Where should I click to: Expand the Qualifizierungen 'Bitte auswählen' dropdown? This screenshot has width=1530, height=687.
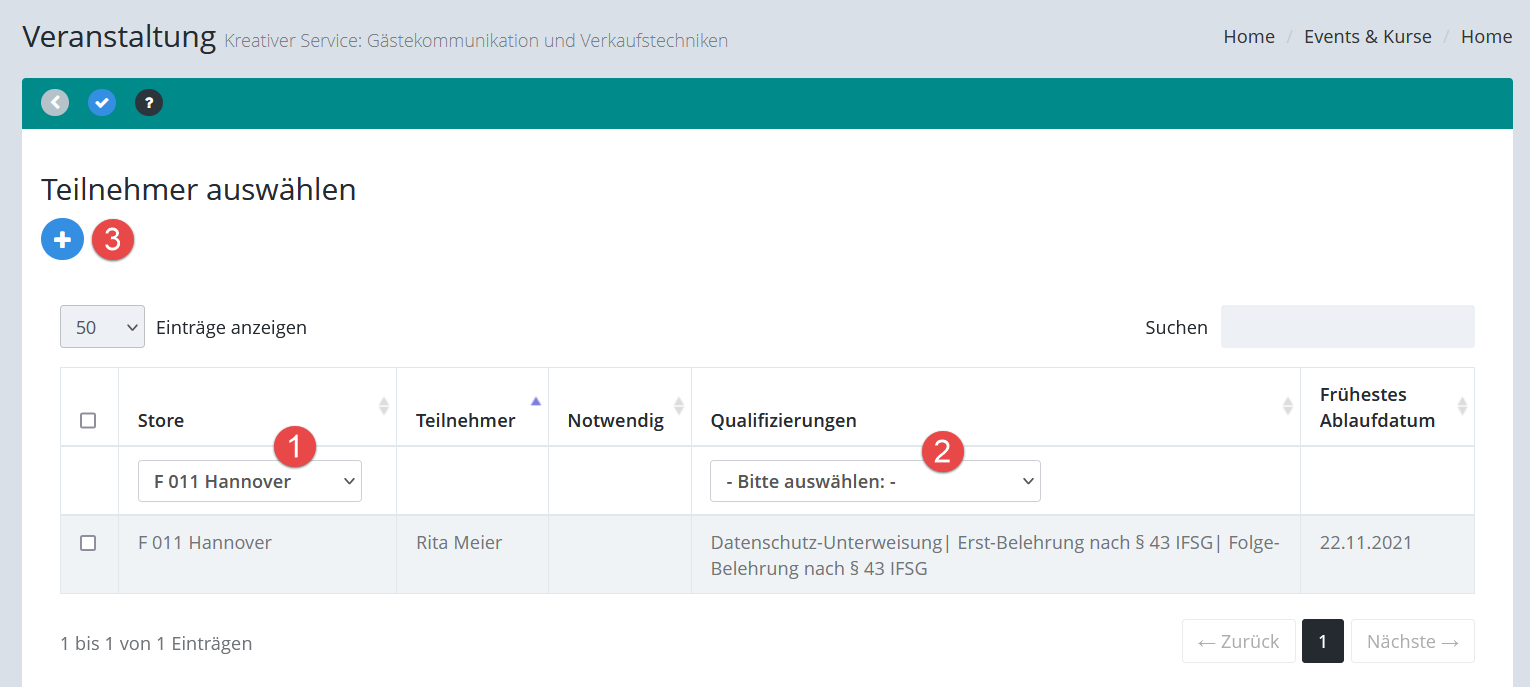[x=875, y=481]
